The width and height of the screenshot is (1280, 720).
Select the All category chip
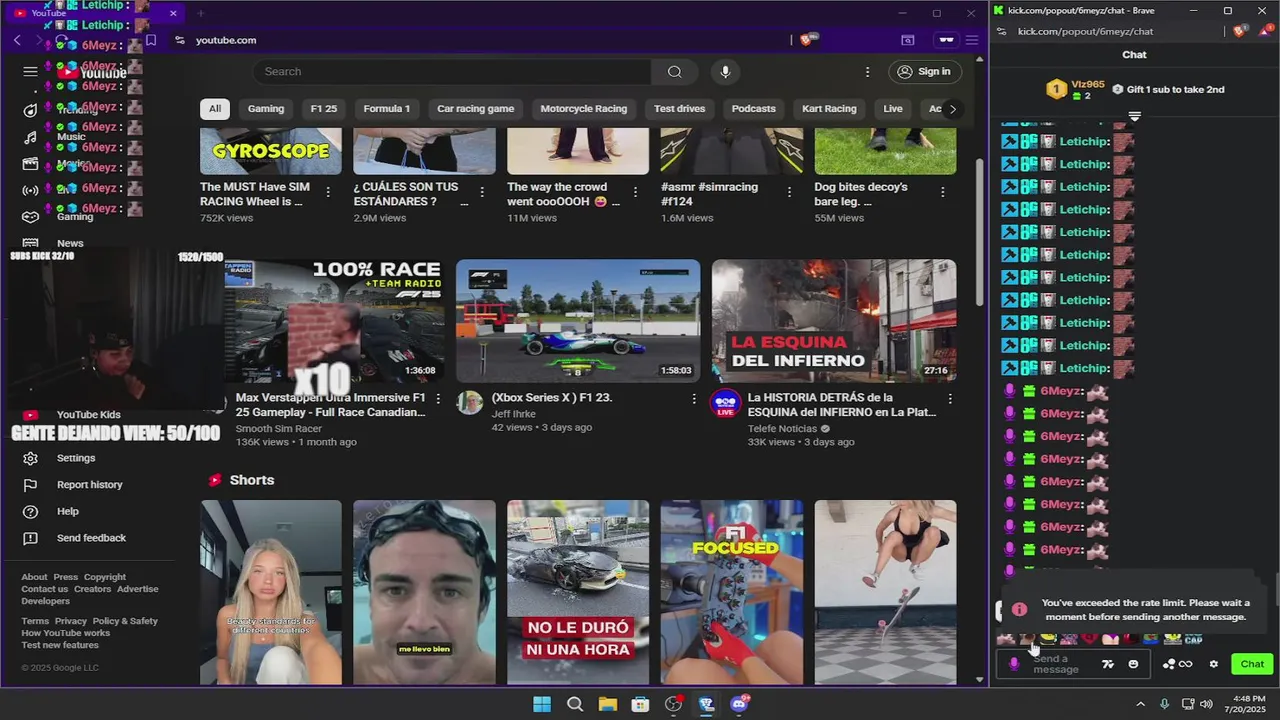pyautogui.click(x=214, y=109)
